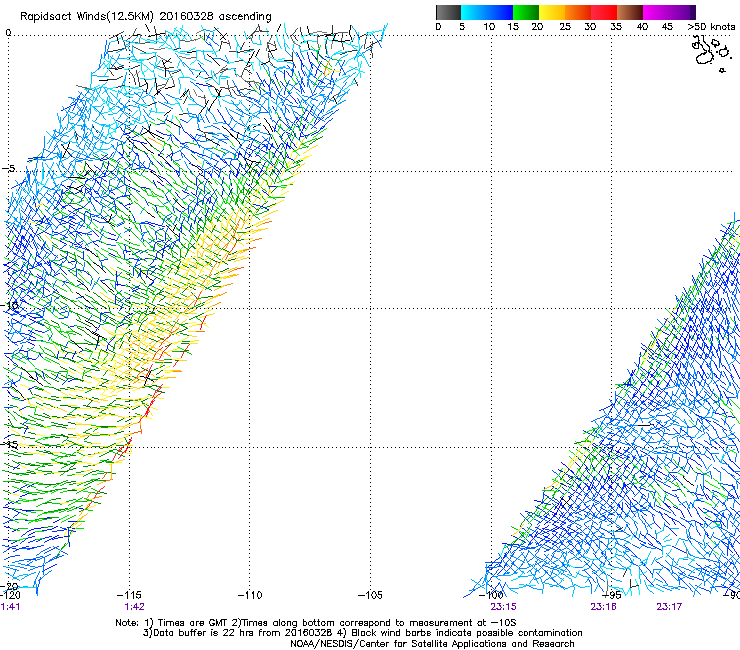Click the "35" label under the color bar
The width and height of the screenshot is (740, 650).
[616, 26]
